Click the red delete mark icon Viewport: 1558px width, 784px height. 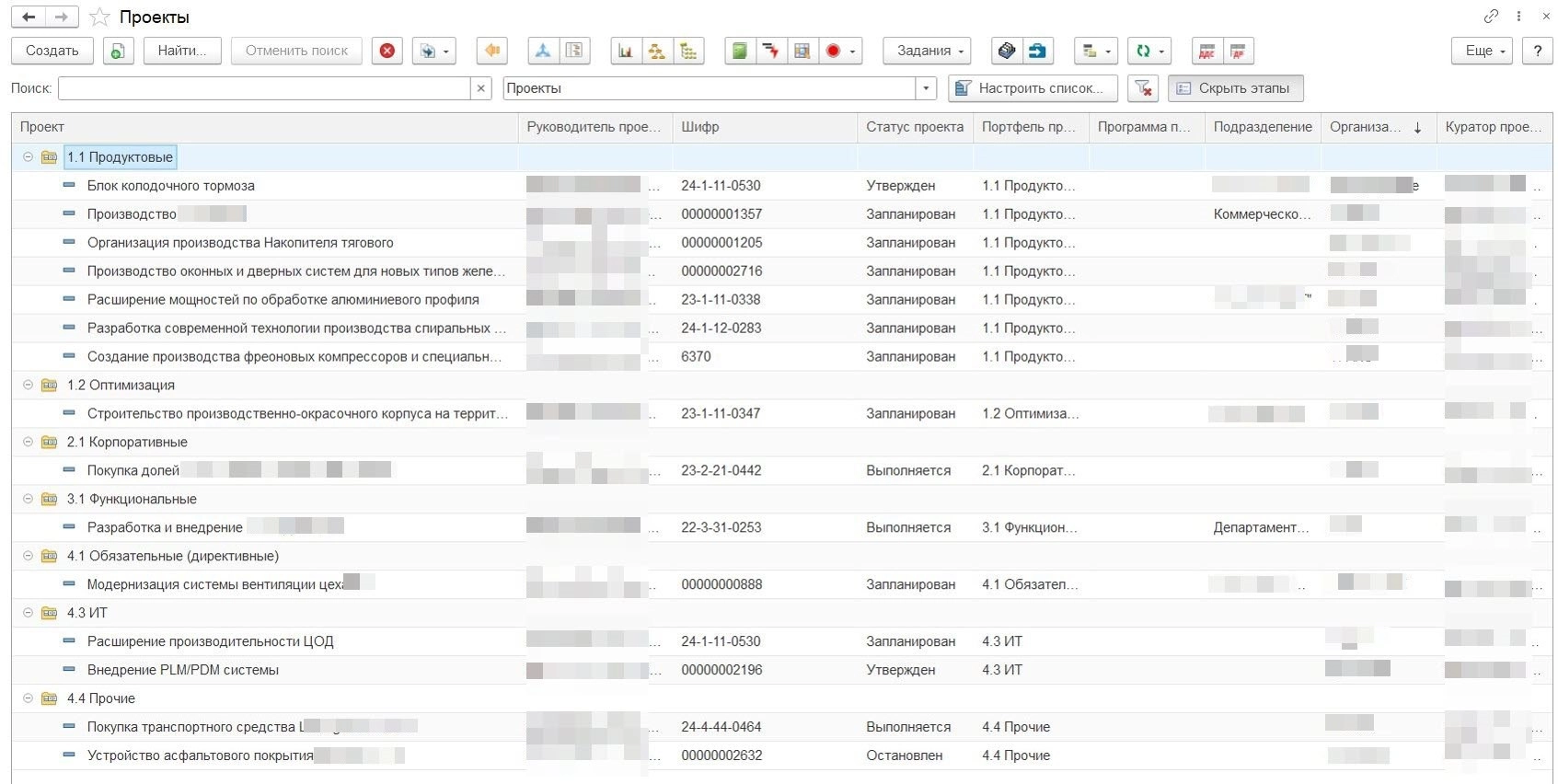[387, 52]
